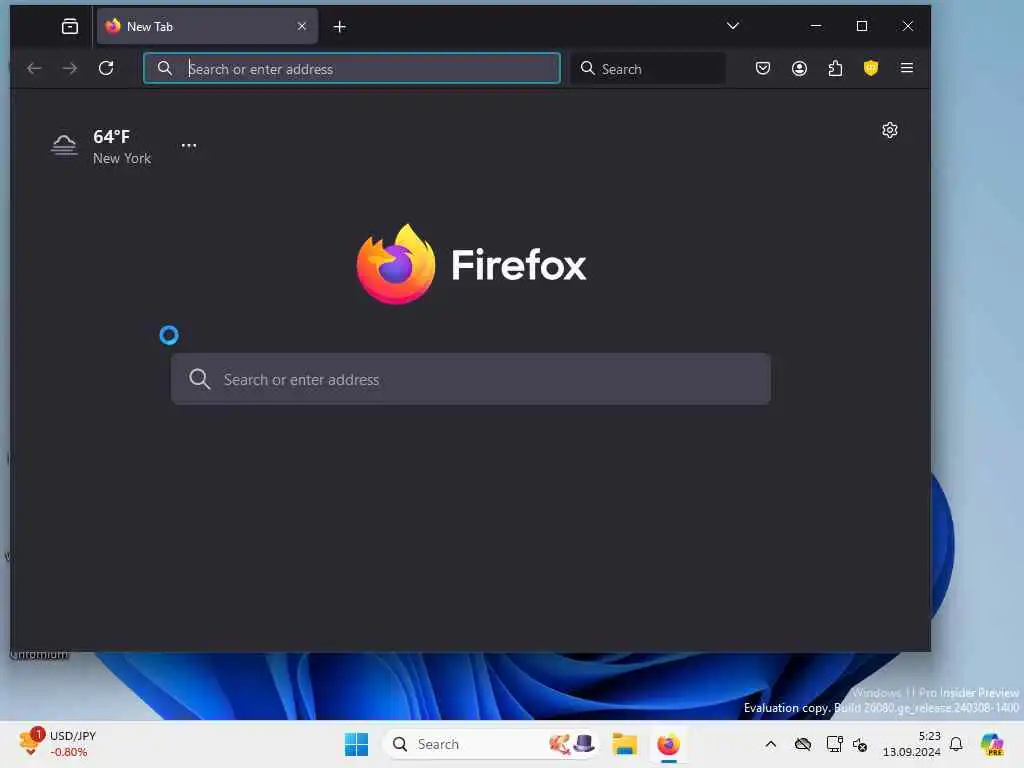Close the New Tab tab
This screenshot has height=768, width=1024.
click(x=302, y=26)
